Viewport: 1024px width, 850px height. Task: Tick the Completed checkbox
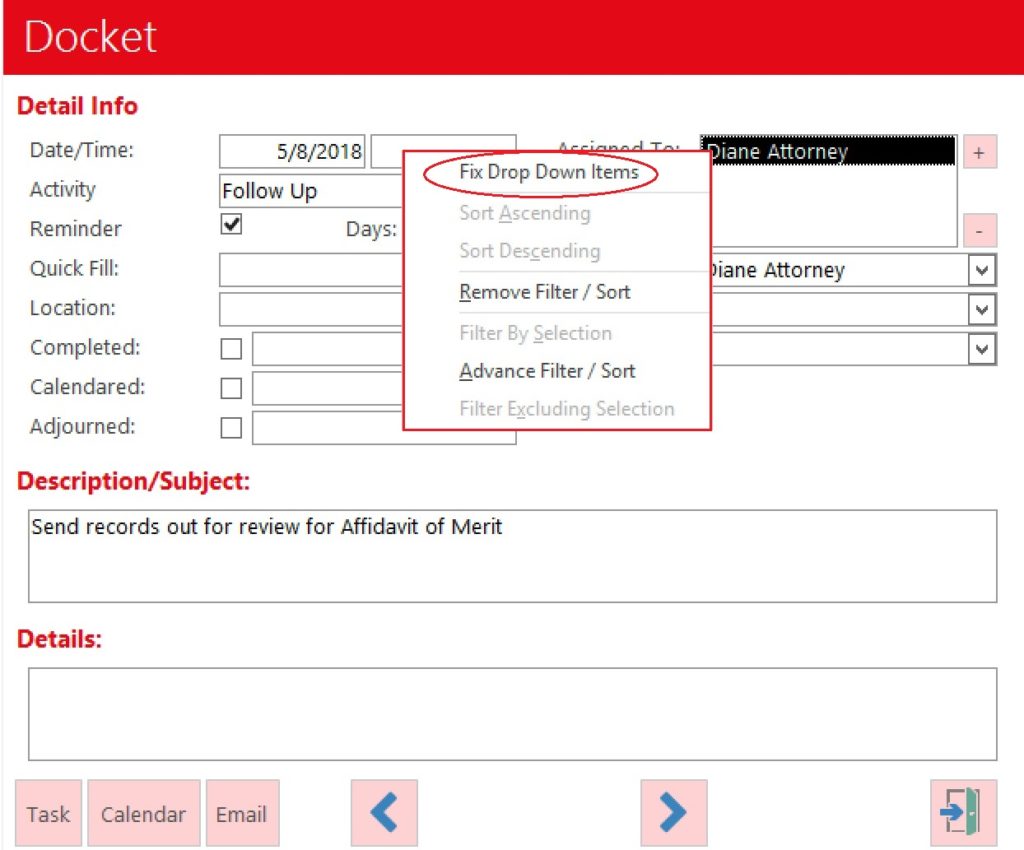click(x=231, y=349)
